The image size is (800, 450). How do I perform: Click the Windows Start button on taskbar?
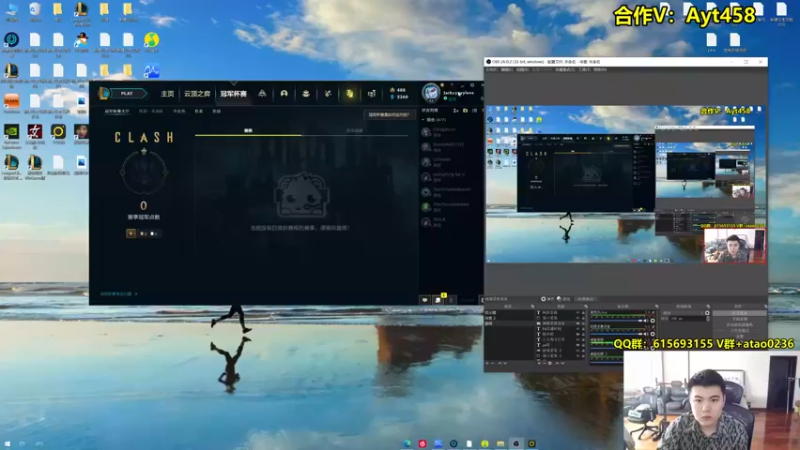point(7,444)
